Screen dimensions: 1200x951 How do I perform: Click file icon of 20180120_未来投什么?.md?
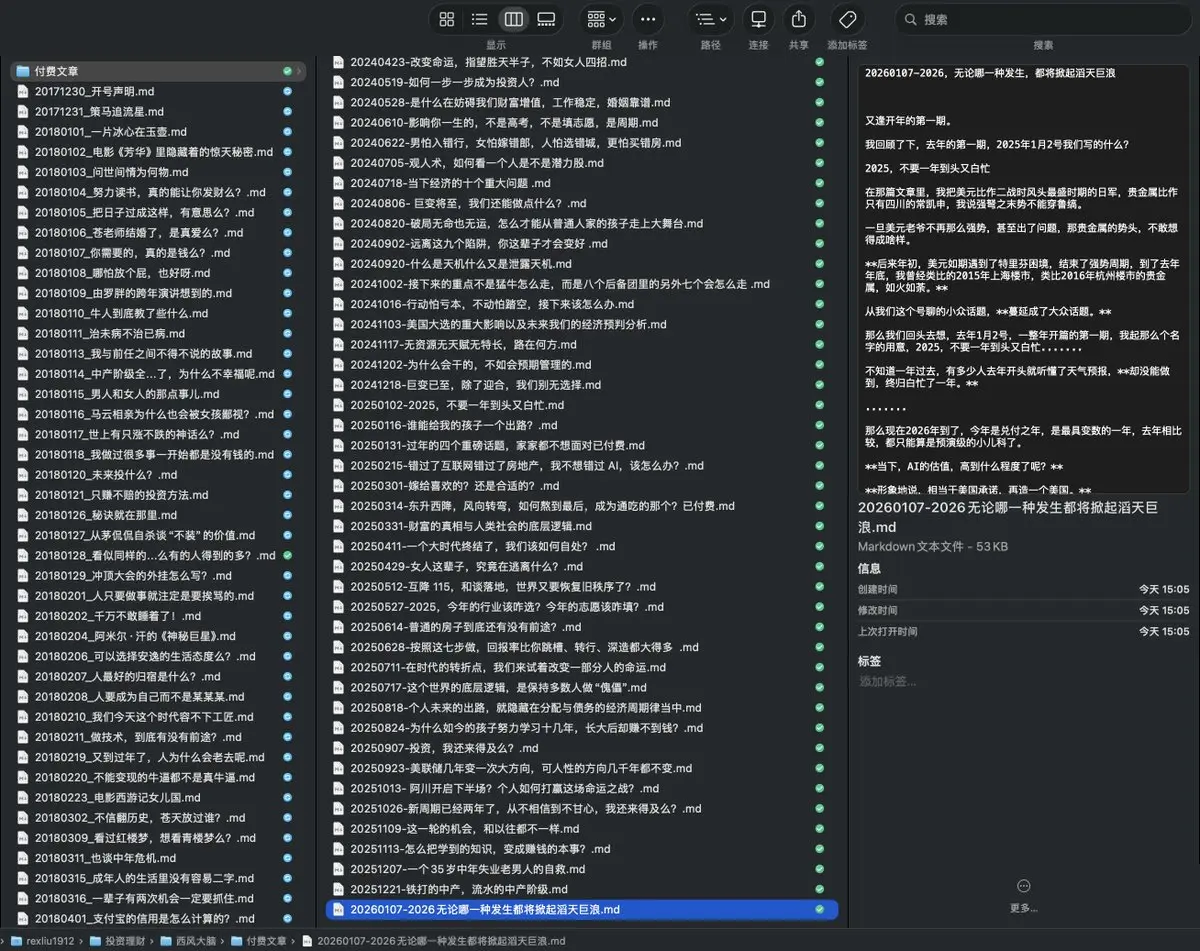[22, 474]
